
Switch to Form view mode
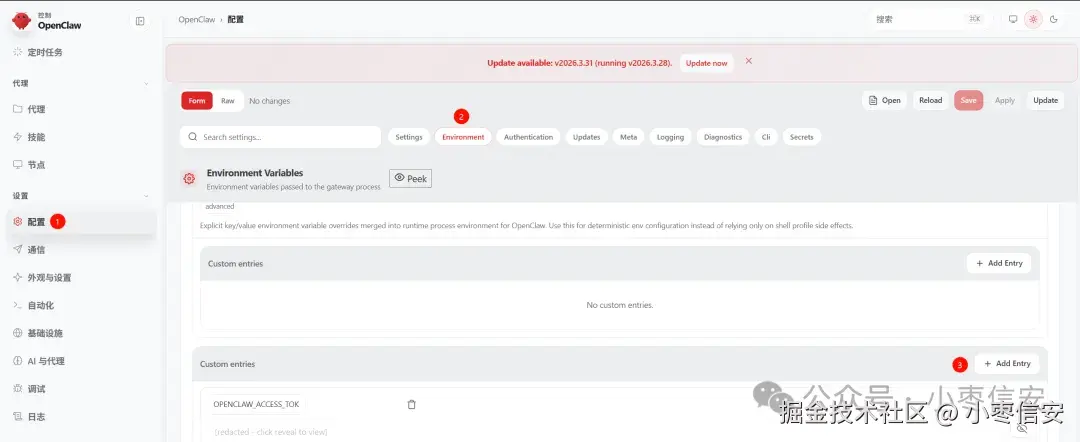pyautogui.click(x=197, y=101)
